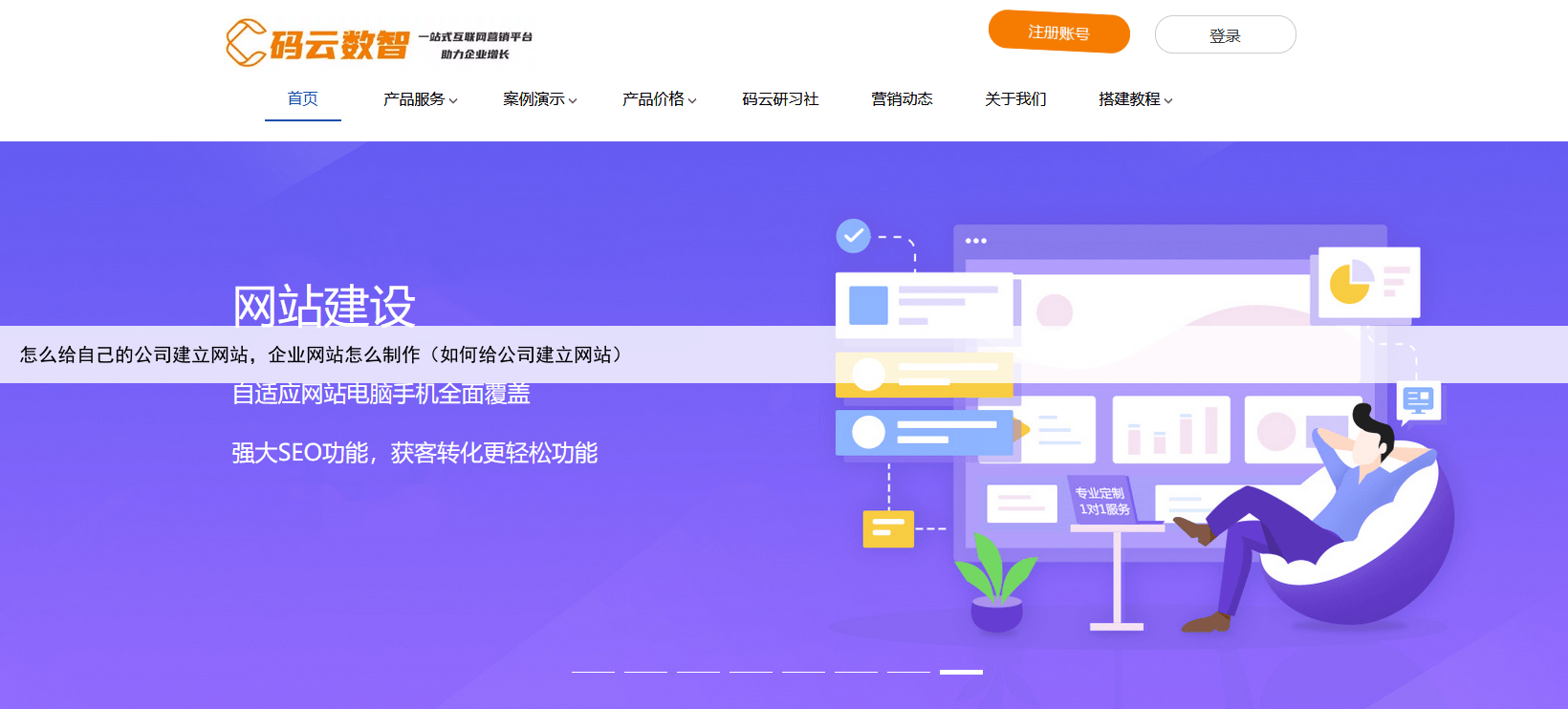The width and height of the screenshot is (1568, 709).
Task: Expand the 案例演示 dropdown chevron
Action: coord(573,100)
